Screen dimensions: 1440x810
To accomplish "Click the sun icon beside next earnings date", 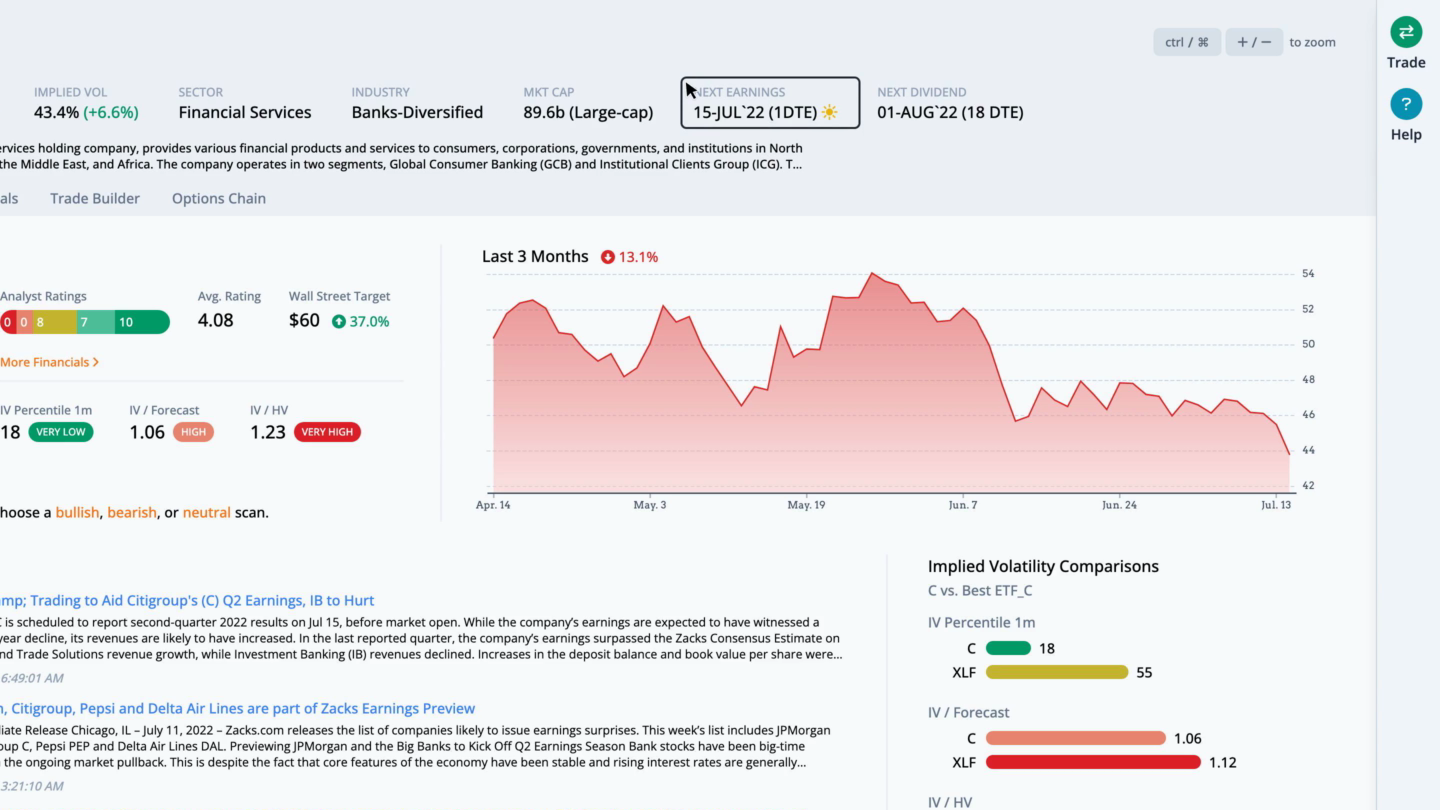I will coord(829,112).
